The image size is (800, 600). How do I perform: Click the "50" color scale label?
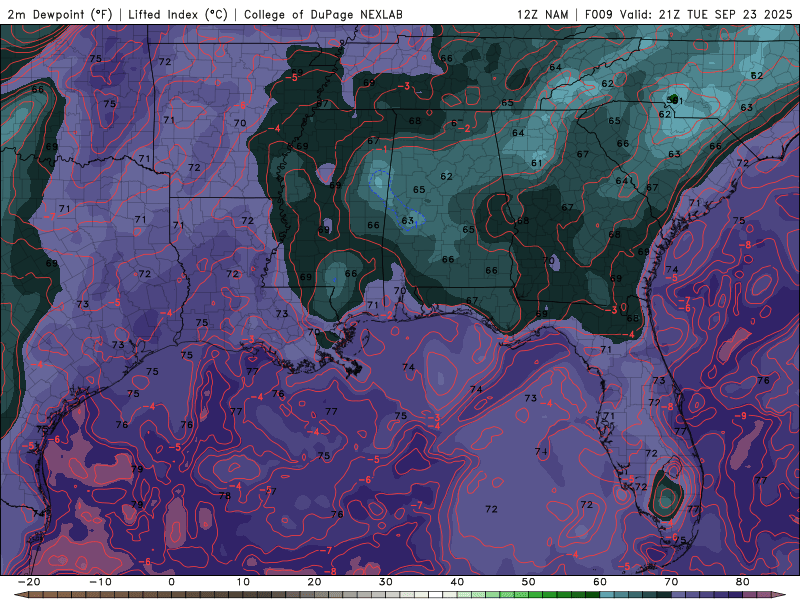[529, 582]
